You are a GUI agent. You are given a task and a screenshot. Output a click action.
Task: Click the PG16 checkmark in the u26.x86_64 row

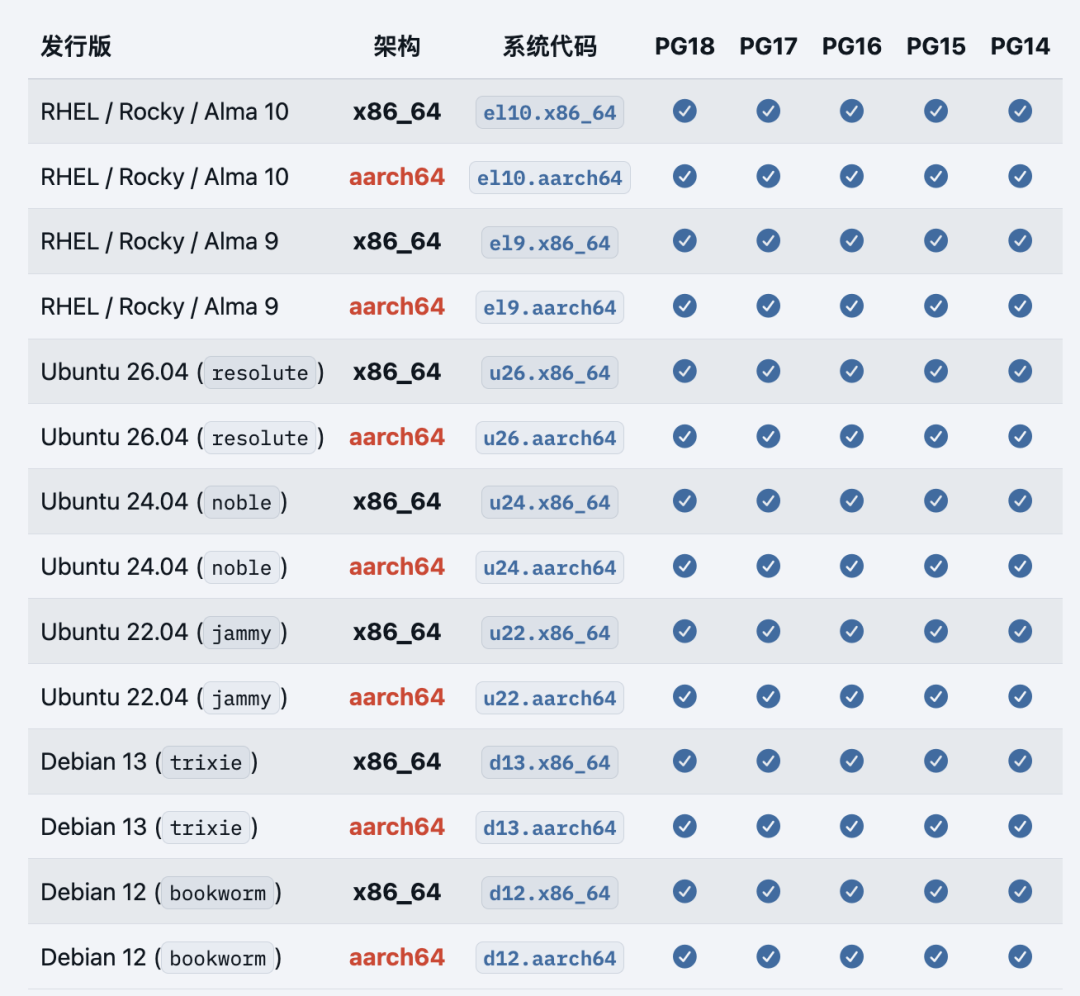pyautogui.click(x=852, y=371)
